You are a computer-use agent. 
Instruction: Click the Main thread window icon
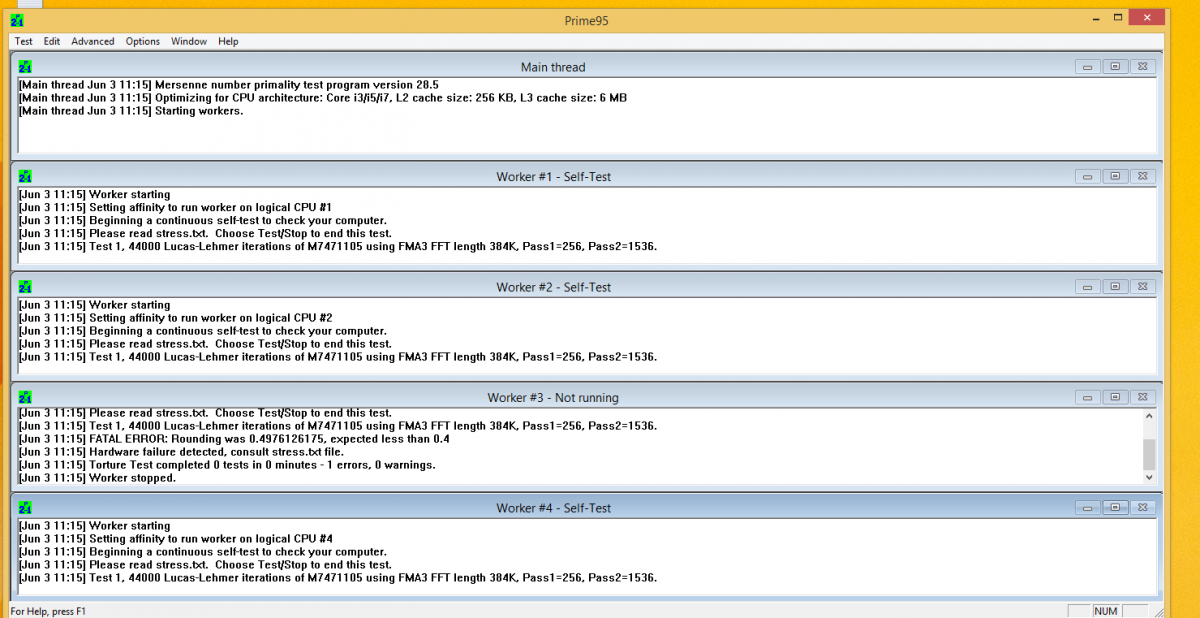25,67
